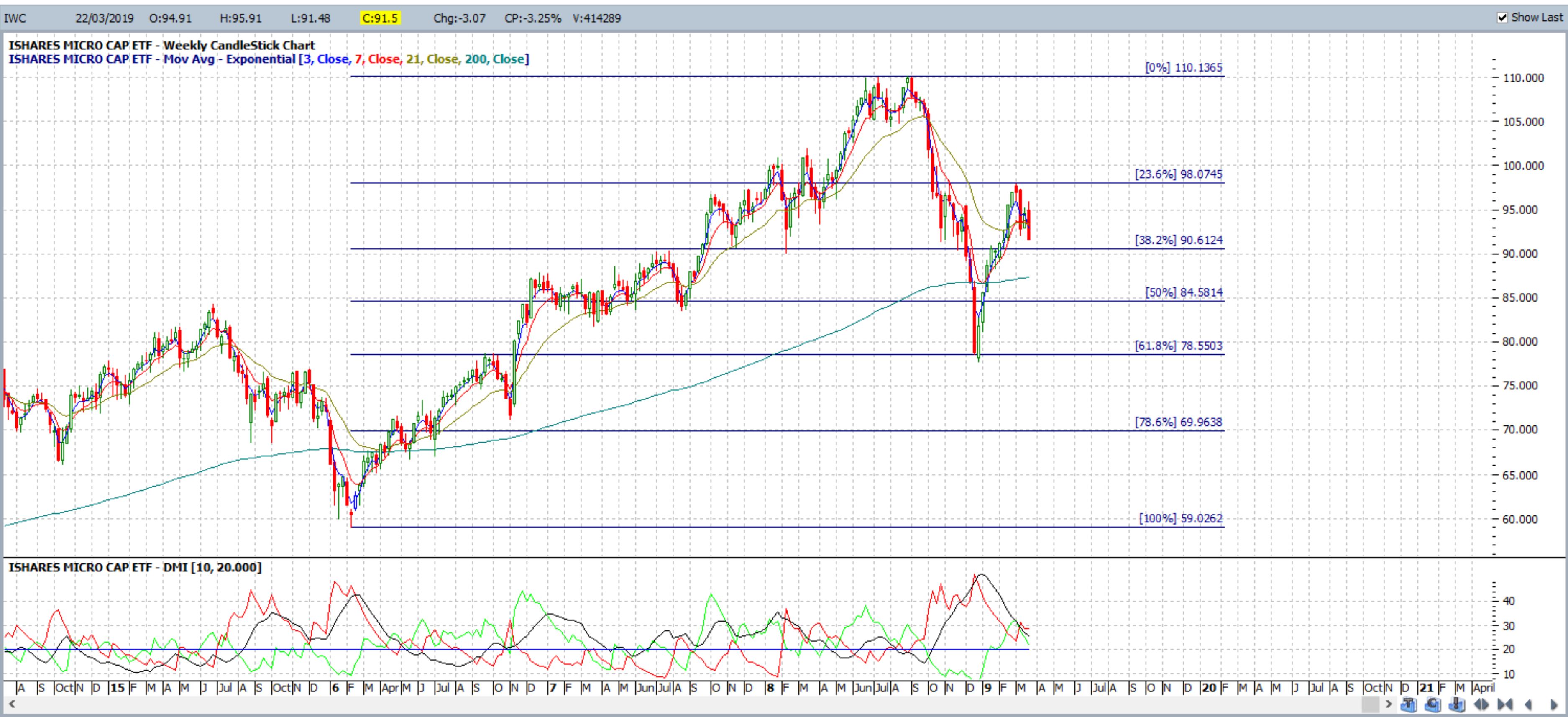Viewport: 1568px width, 717px height.
Task: Click the horizontal scrollbar right arrow
Action: click(1389, 704)
